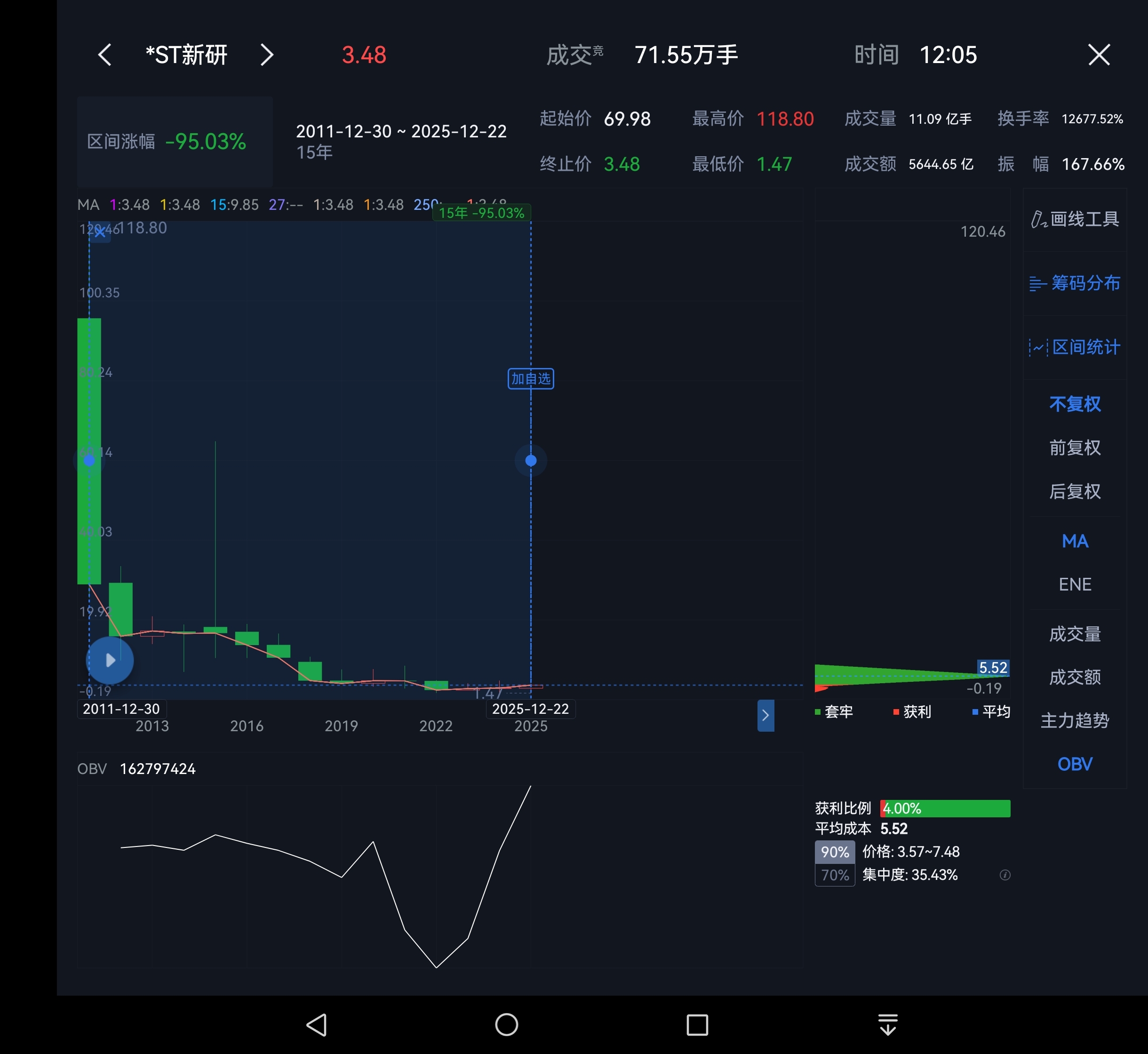Select 不复权 price adjustment option
Screen dimensions: 1148x1054
pyautogui.click(x=1075, y=404)
